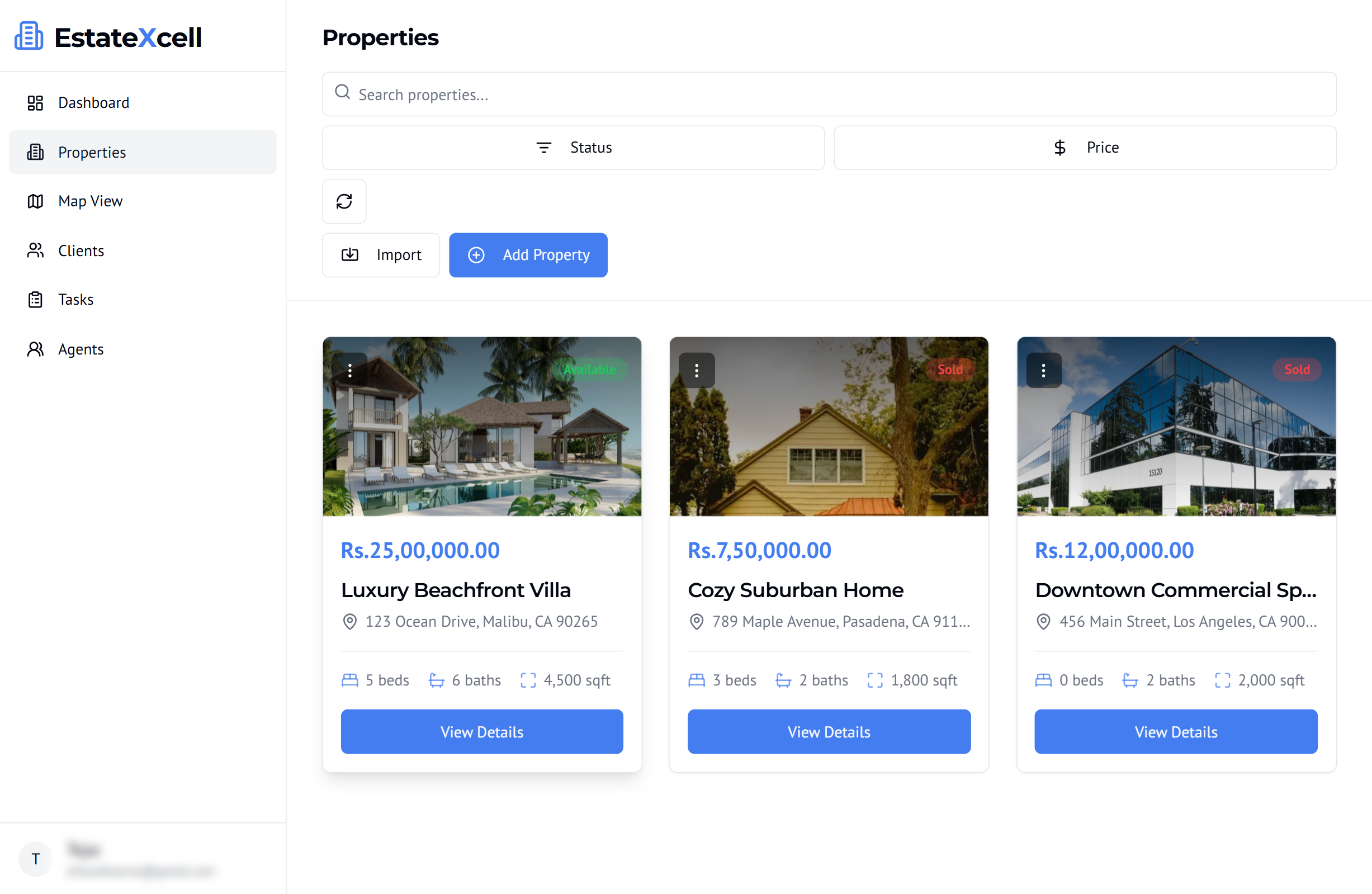Viewport: 1372px width, 894px height.
Task: Select the Properties sidebar tab
Action: [x=92, y=152]
